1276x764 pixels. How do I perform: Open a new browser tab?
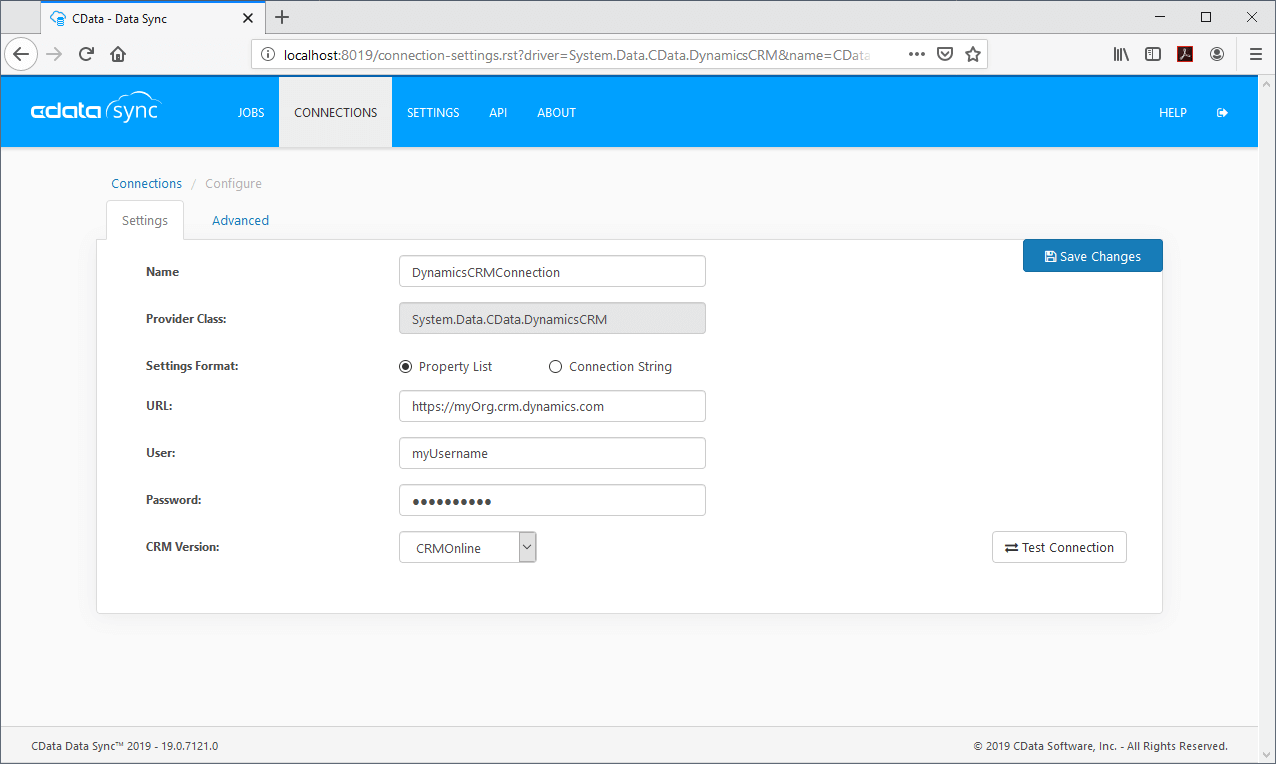click(282, 17)
